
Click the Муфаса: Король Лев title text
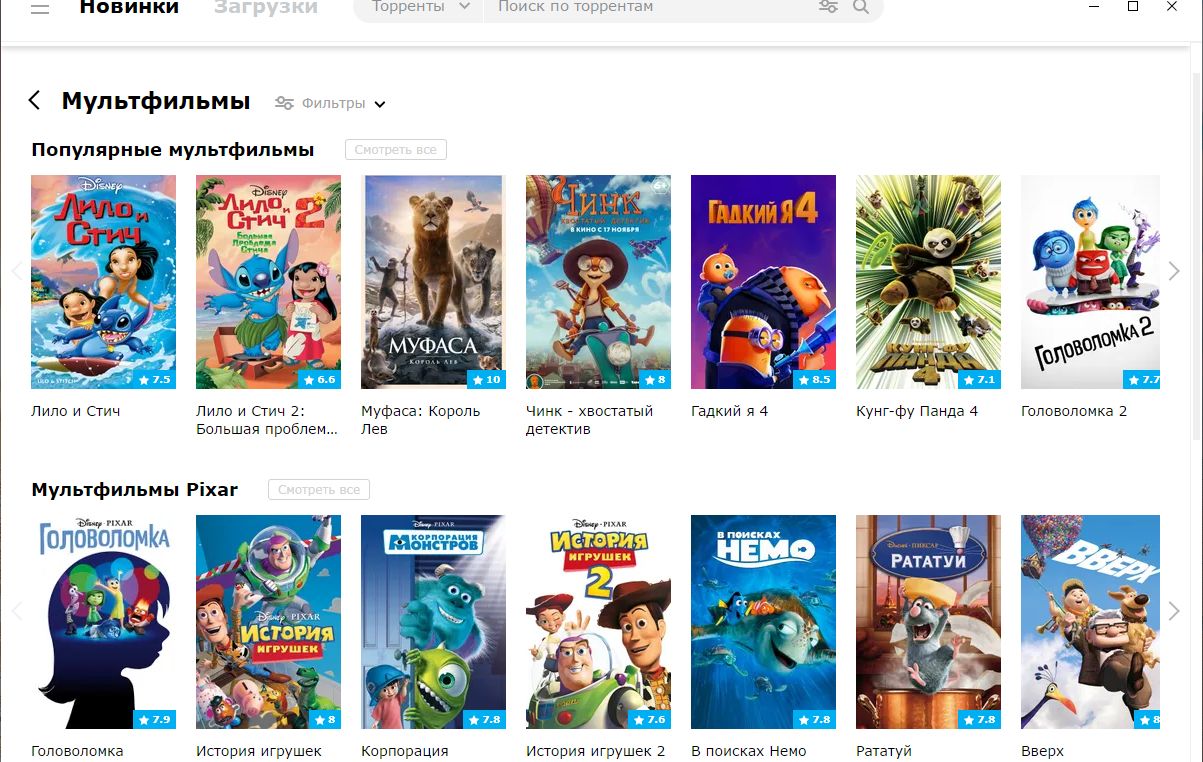[x=421, y=420]
